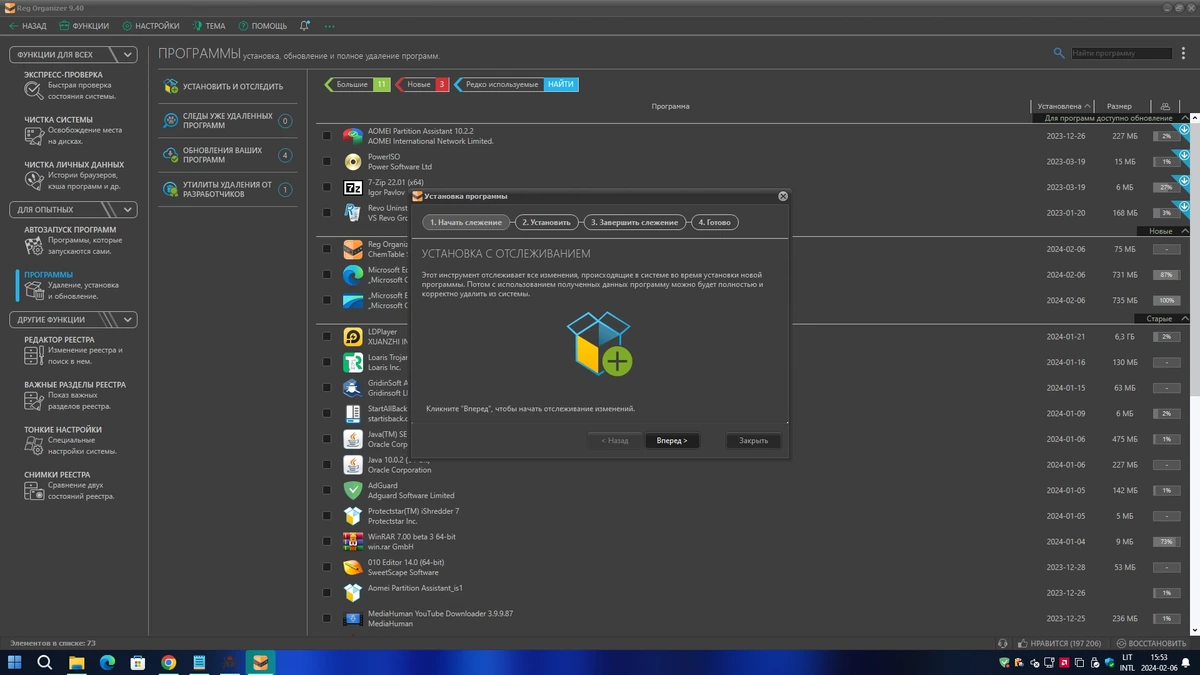Open Обновления ваших программ

(x=227, y=155)
